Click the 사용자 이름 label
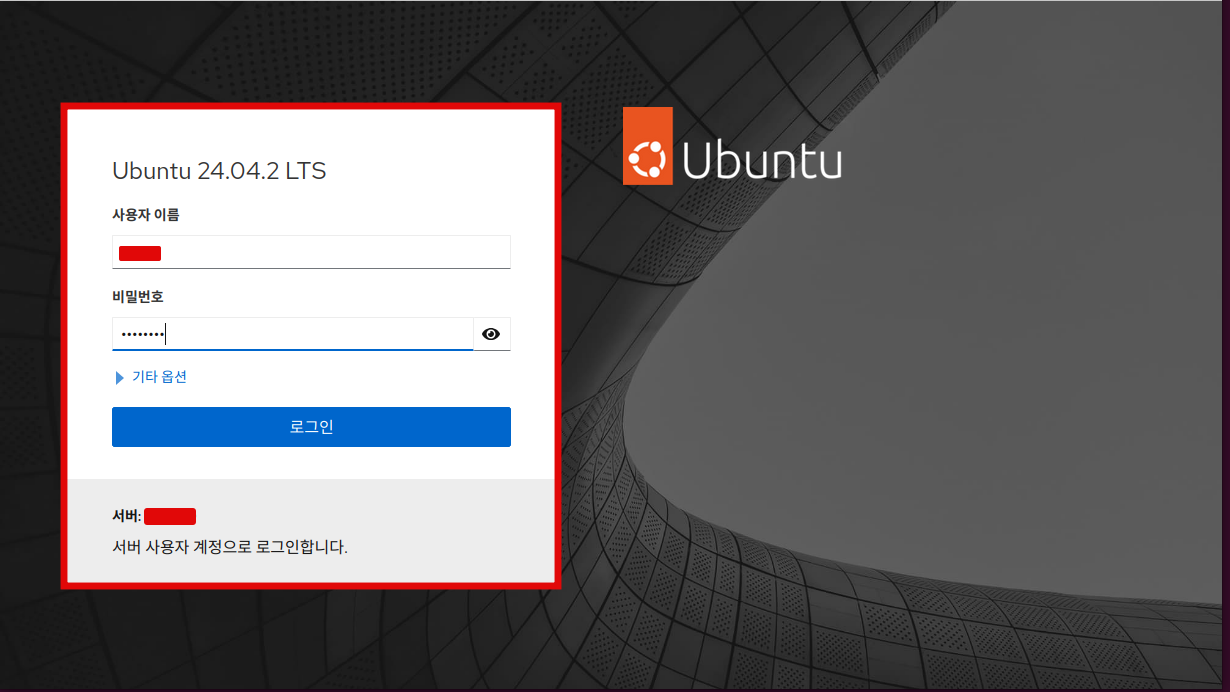Screen dimensions: 1230x692 coord(146,214)
